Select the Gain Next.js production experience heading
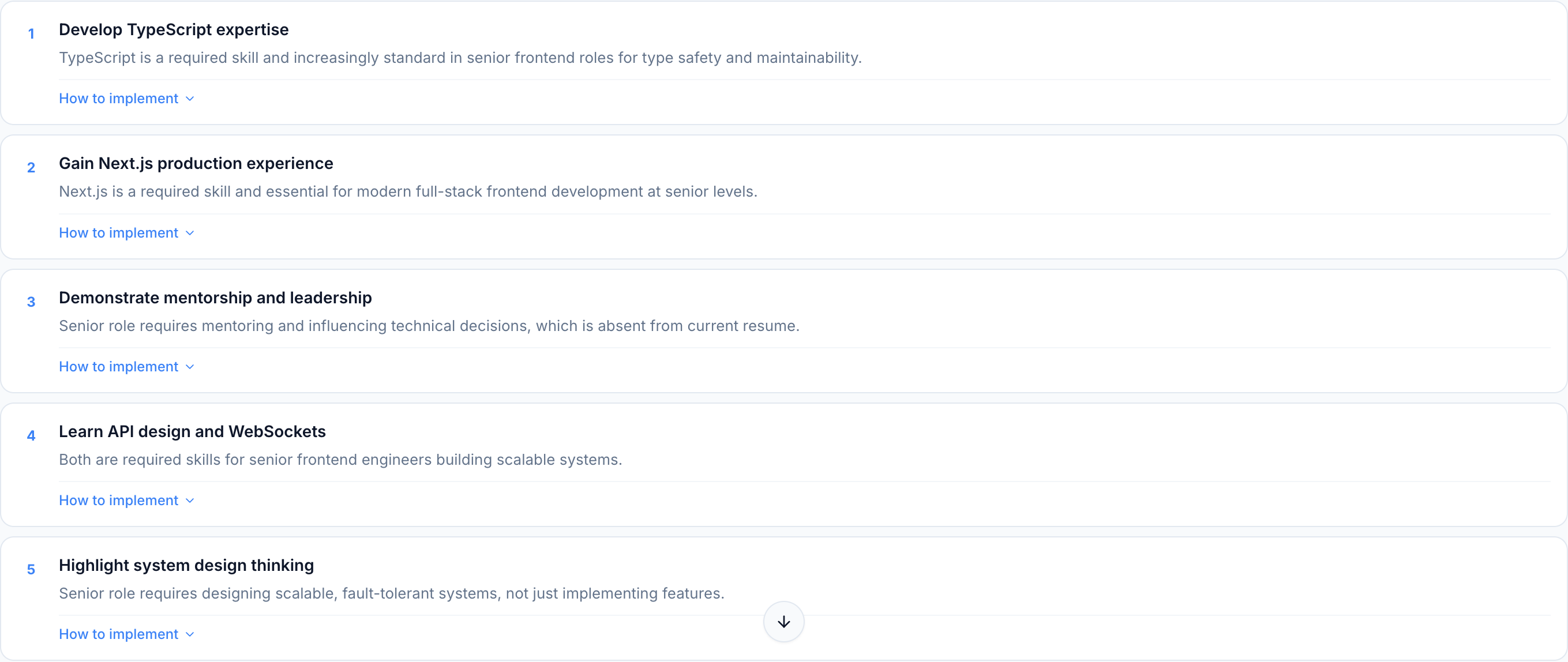Image resolution: width=1568 pixels, height=662 pixels. 196,163
